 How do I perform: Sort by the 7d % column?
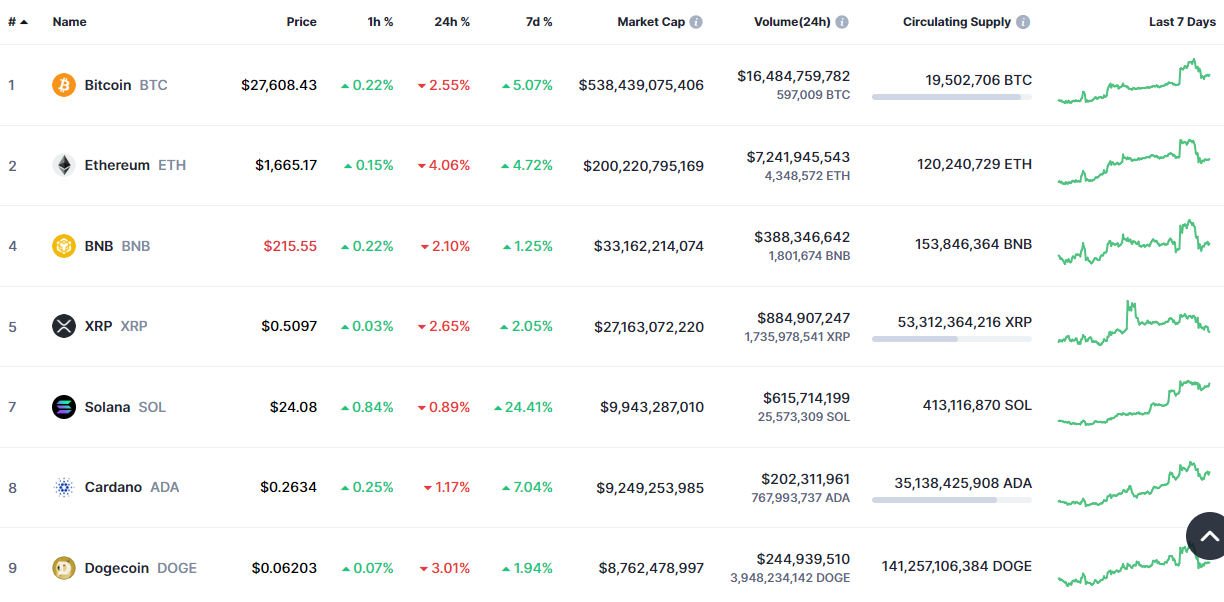538,22
